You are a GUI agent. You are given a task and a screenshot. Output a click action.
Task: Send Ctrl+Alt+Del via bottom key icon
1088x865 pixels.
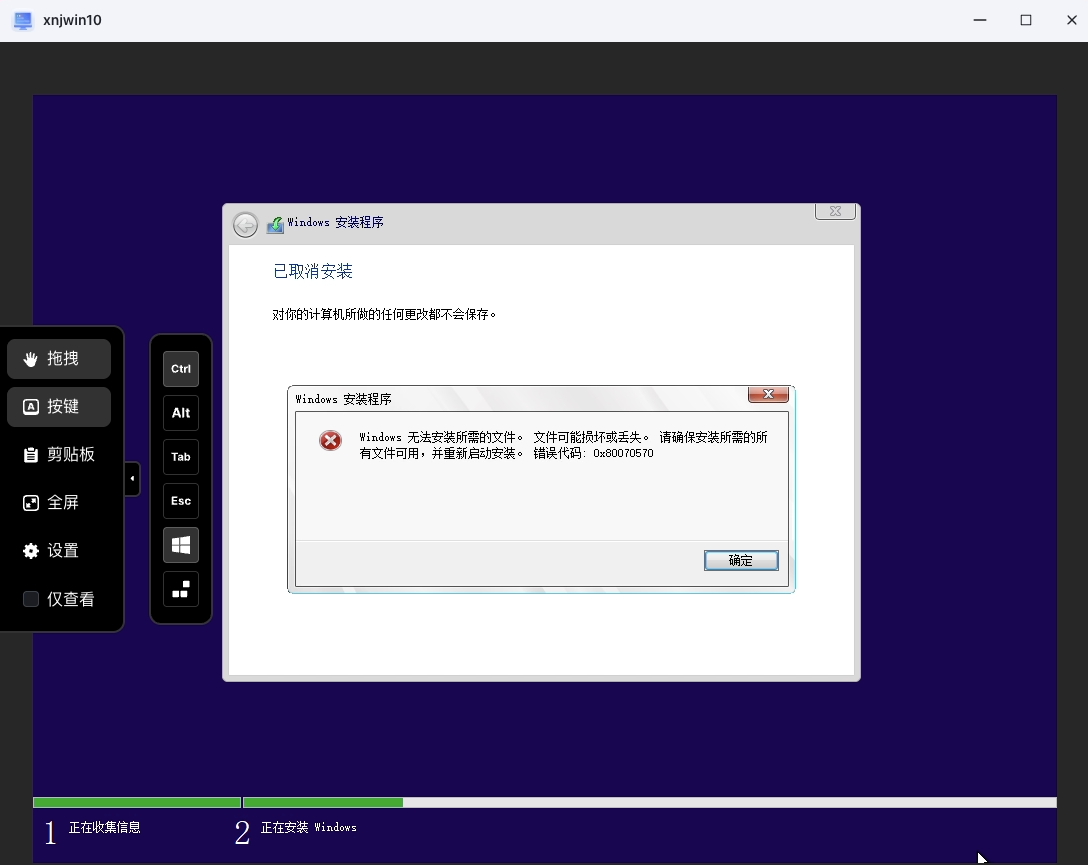180,590
